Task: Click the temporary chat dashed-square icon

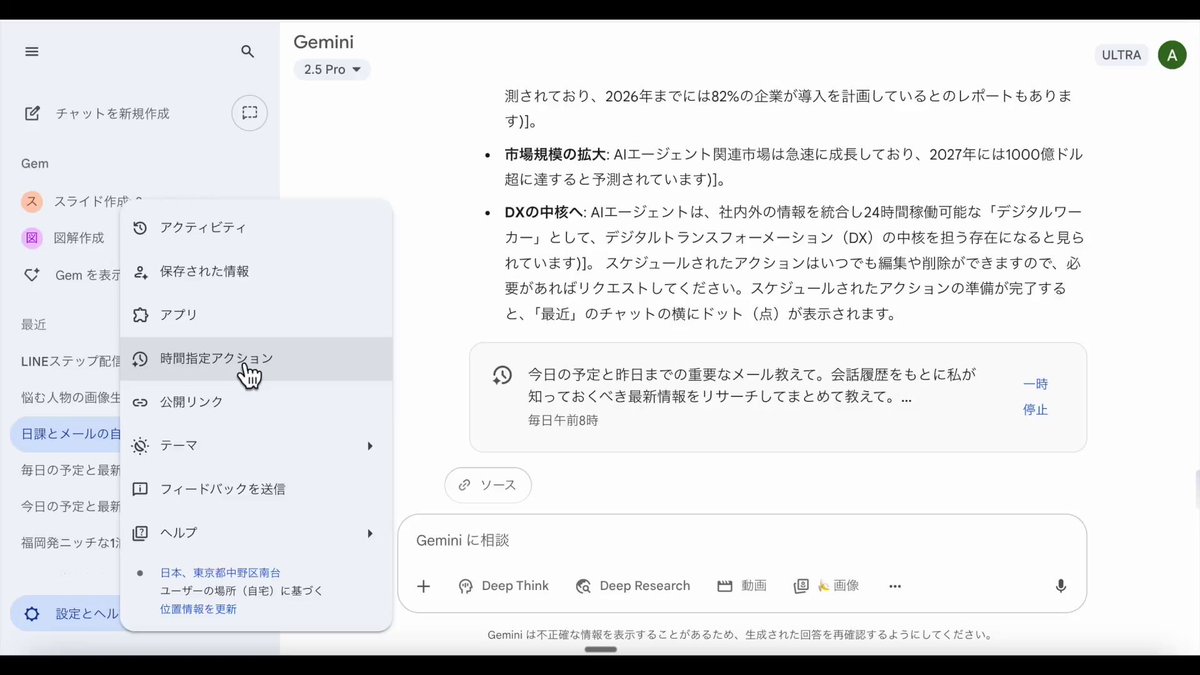Action: (x=250, y=113)
